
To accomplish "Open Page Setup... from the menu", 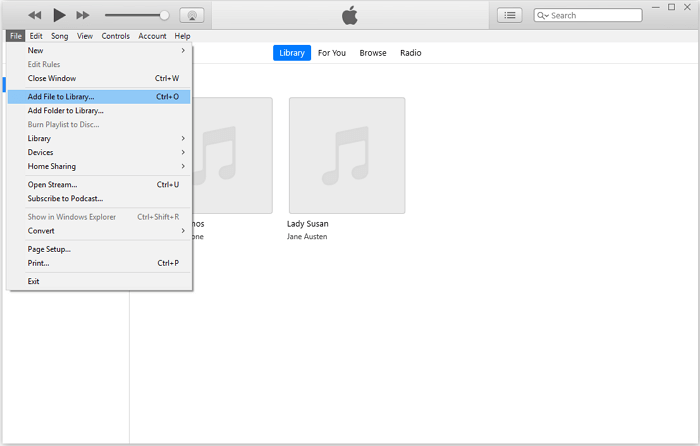I will click(x=99, y=249).
